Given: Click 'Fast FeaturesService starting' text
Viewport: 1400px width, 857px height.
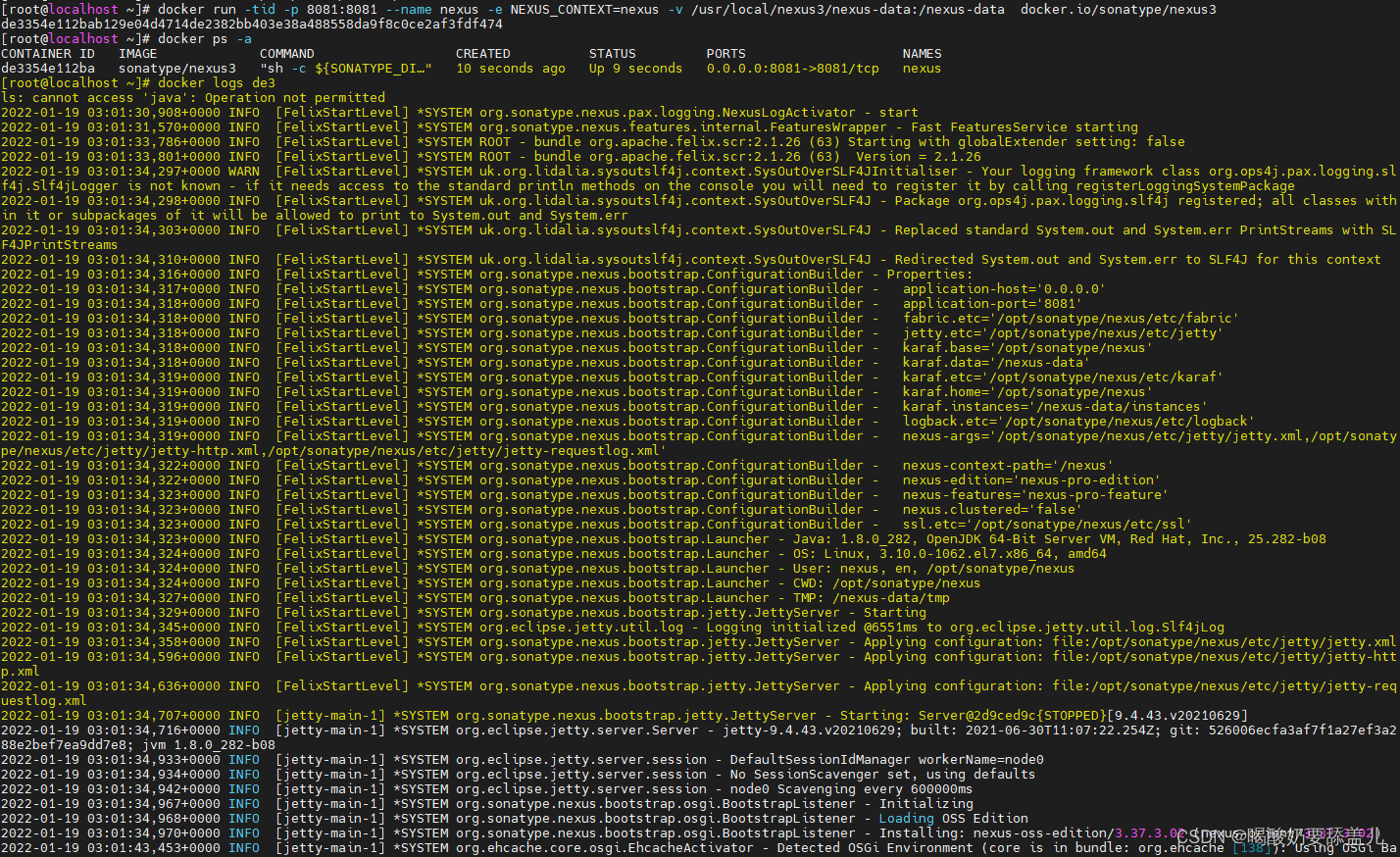Looking at the screenshot, I should pyautogui.click(x=1025, y=127).
